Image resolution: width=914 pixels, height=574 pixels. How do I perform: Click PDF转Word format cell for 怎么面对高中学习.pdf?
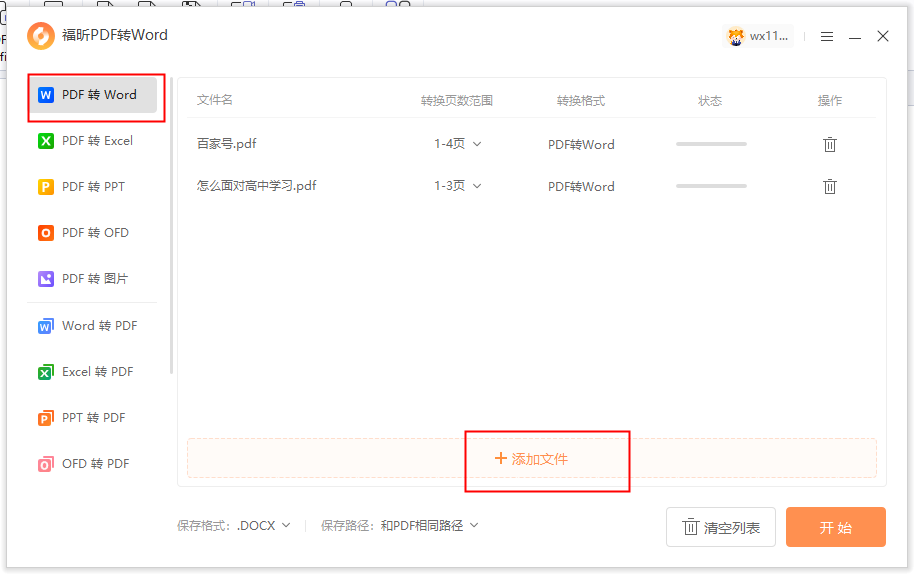pos(581,186)
